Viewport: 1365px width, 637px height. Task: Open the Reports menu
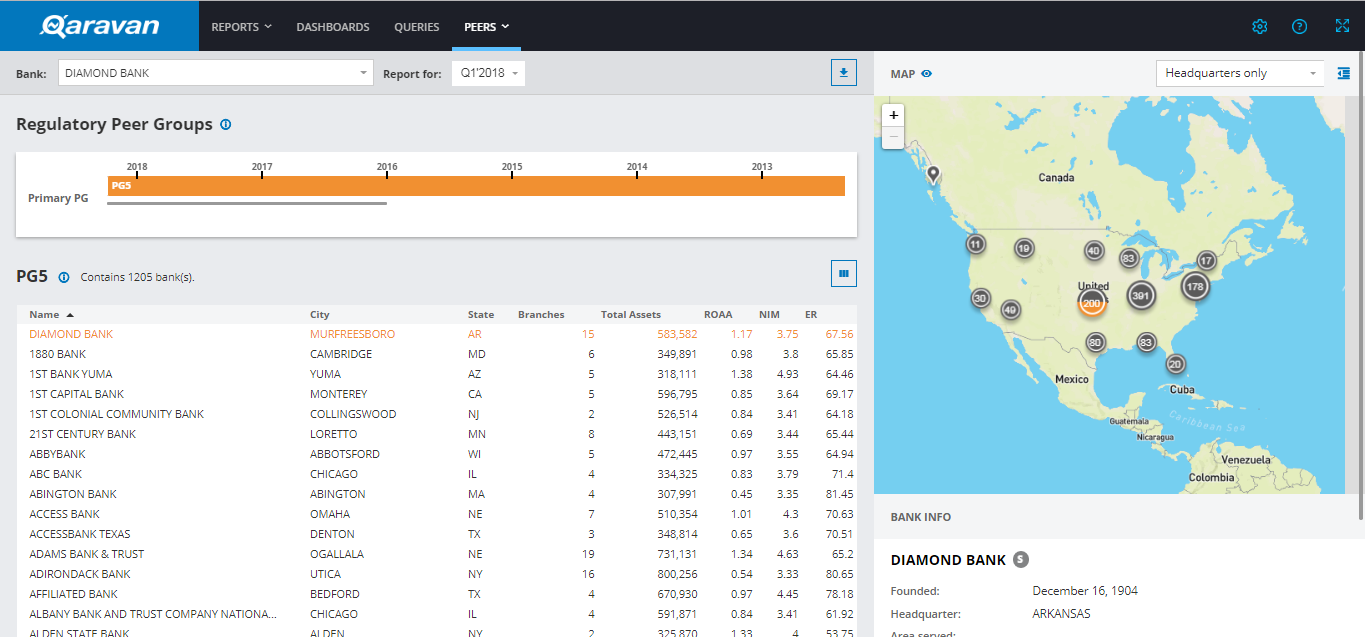coord(241,27)
